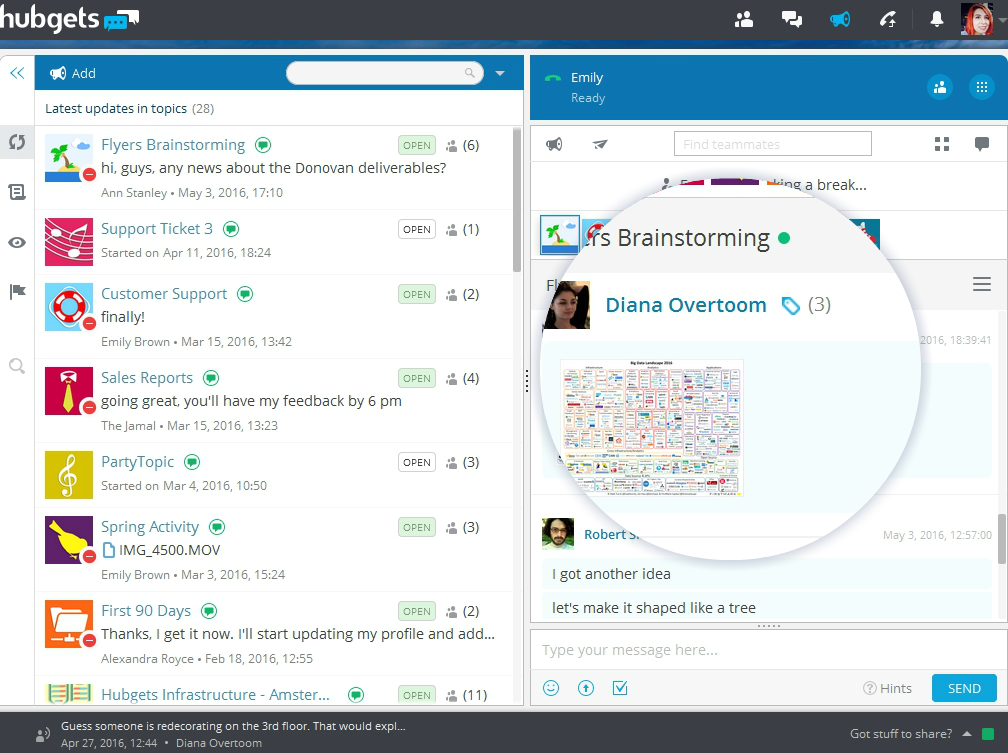The image size is (1008, 753).
Task: Click chat bubble icon next to First 90 Days
Action: [x=209, y=611]
